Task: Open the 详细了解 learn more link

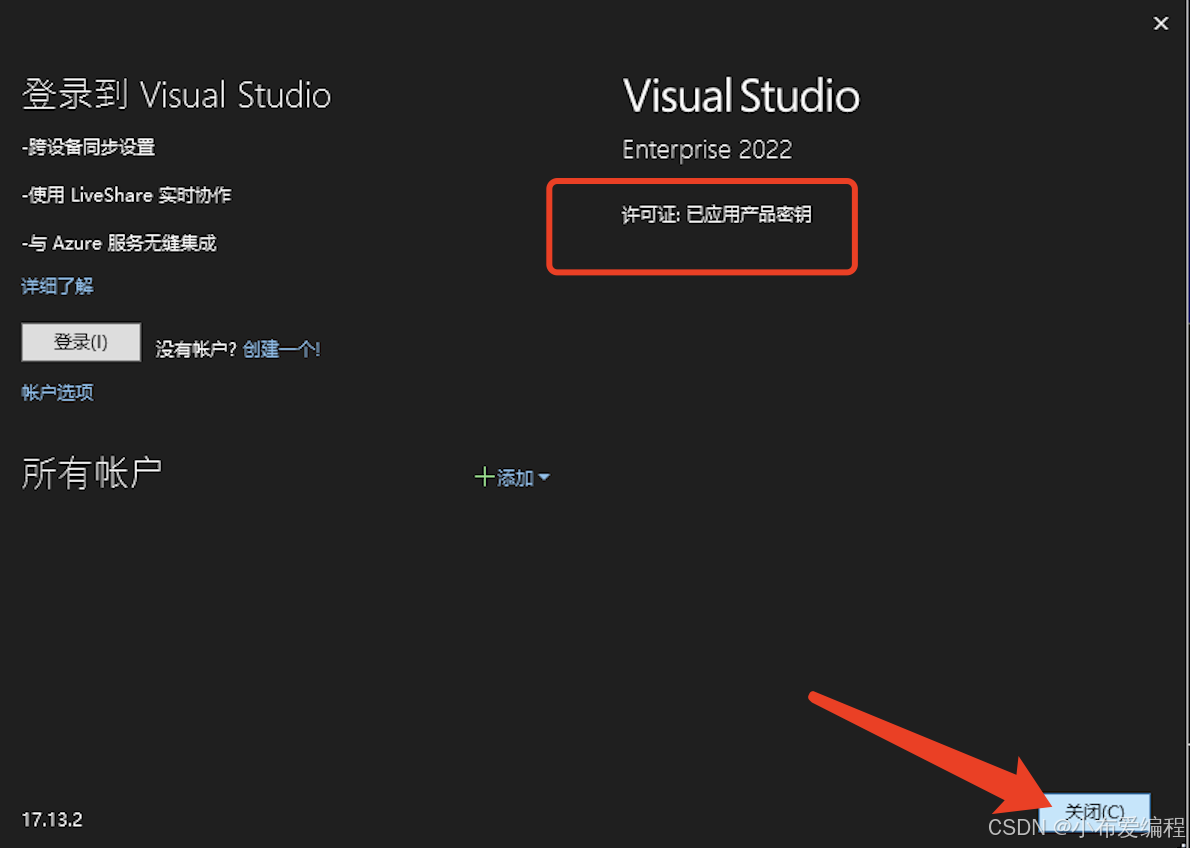Action: pos(58,286)
